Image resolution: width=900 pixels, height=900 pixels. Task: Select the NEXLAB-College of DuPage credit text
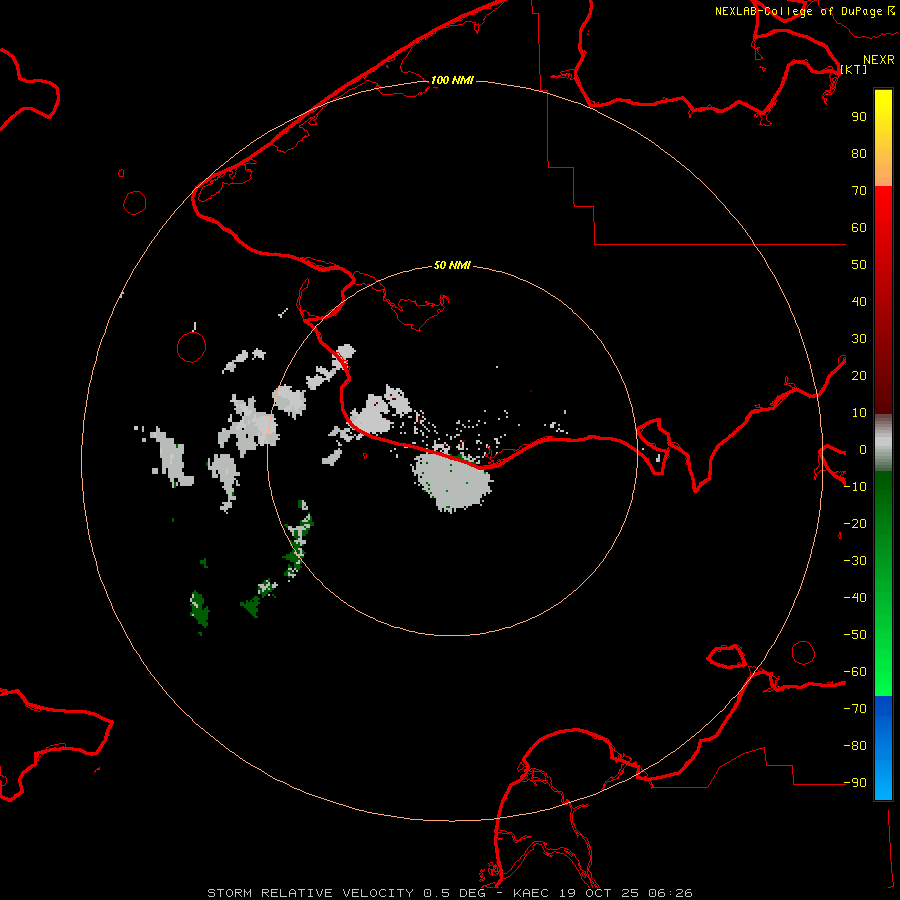798,11
